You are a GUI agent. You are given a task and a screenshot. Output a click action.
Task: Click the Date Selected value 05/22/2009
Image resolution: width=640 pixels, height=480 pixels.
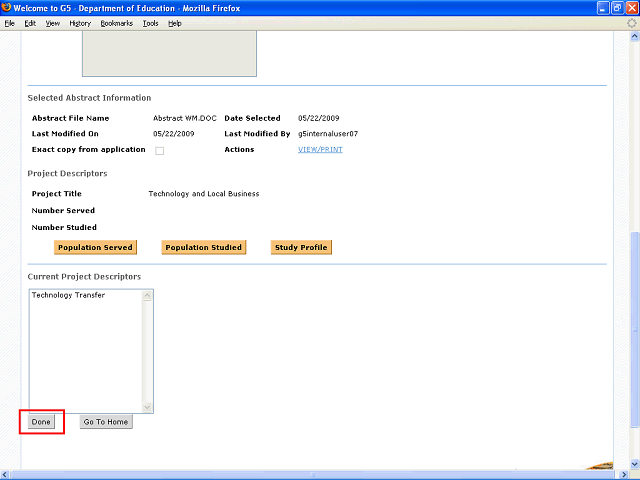(x=318, y=118)
